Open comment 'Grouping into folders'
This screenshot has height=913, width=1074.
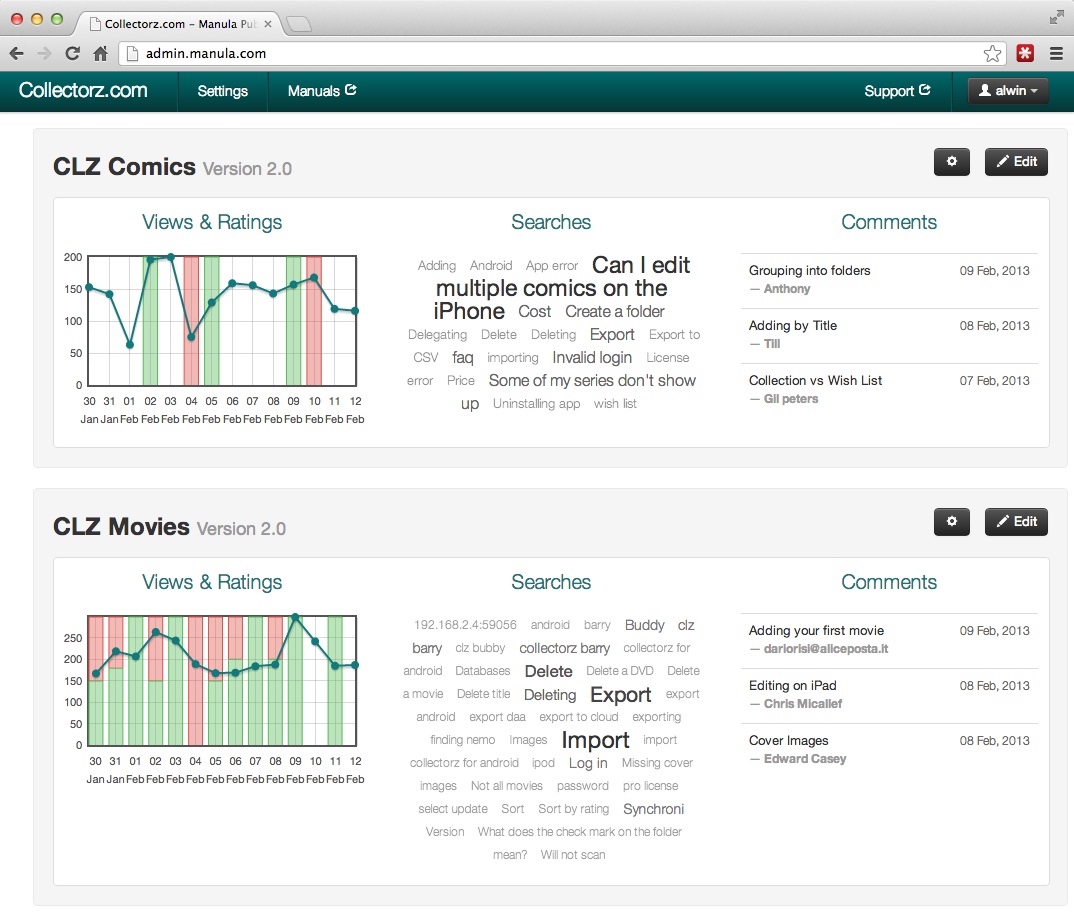click(809, 271)
